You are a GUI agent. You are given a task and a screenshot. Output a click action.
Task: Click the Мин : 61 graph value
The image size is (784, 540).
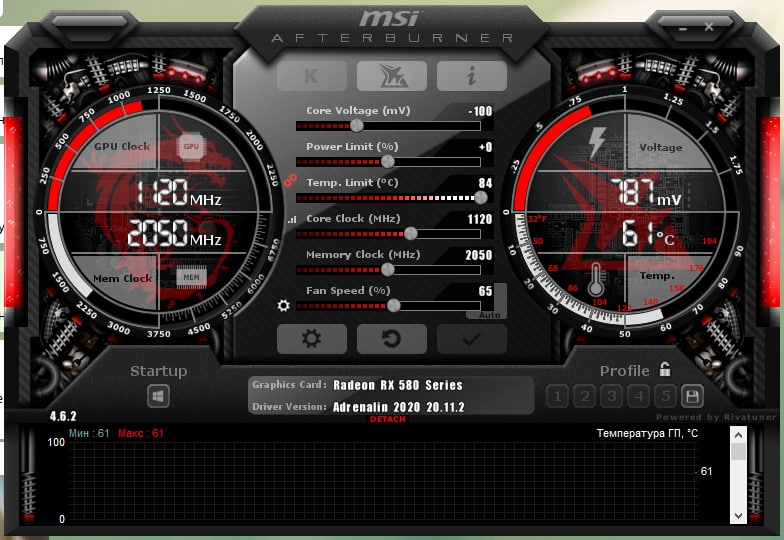pos(89,433)
